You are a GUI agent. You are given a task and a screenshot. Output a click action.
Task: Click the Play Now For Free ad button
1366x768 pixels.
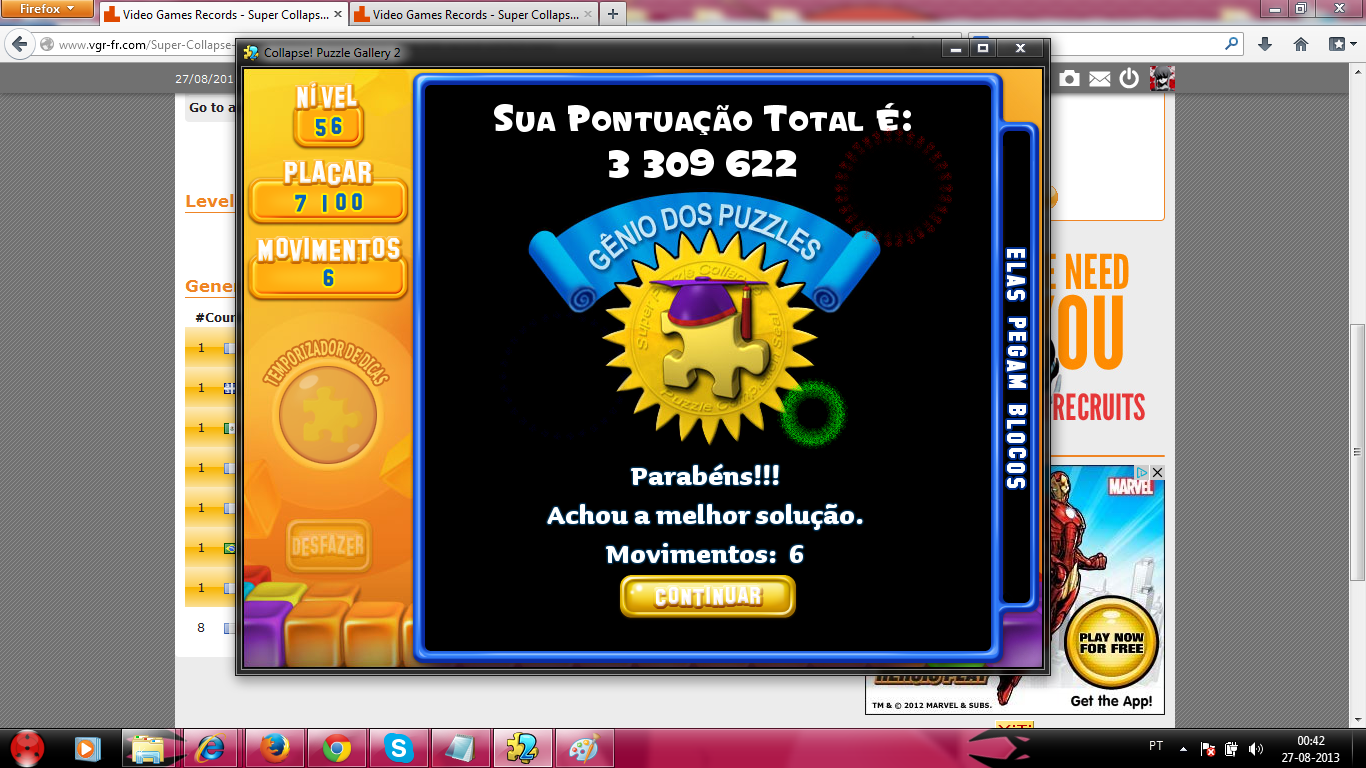pos(1111,643)
